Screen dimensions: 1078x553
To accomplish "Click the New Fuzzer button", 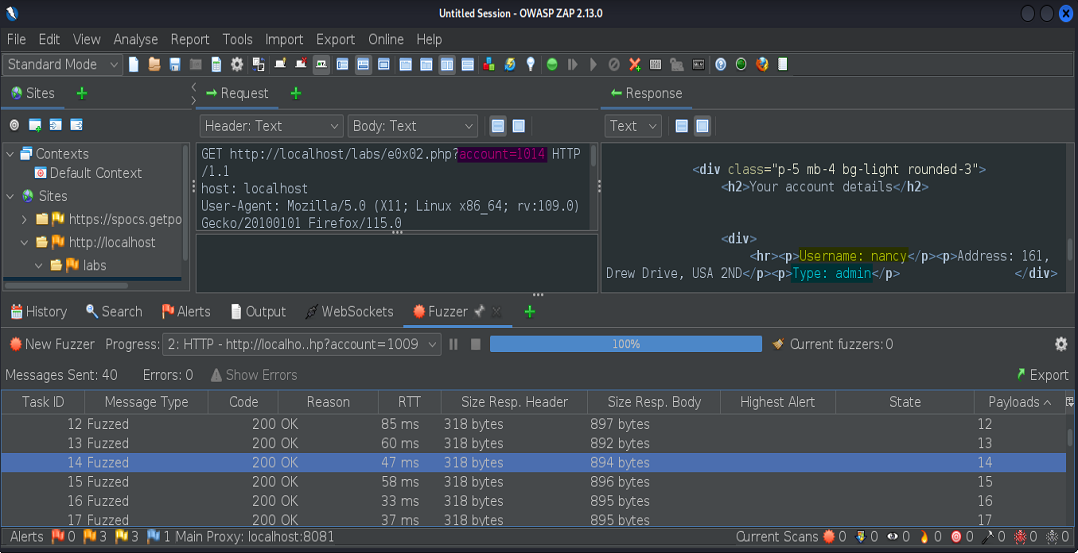I will (x=52, y=344).
